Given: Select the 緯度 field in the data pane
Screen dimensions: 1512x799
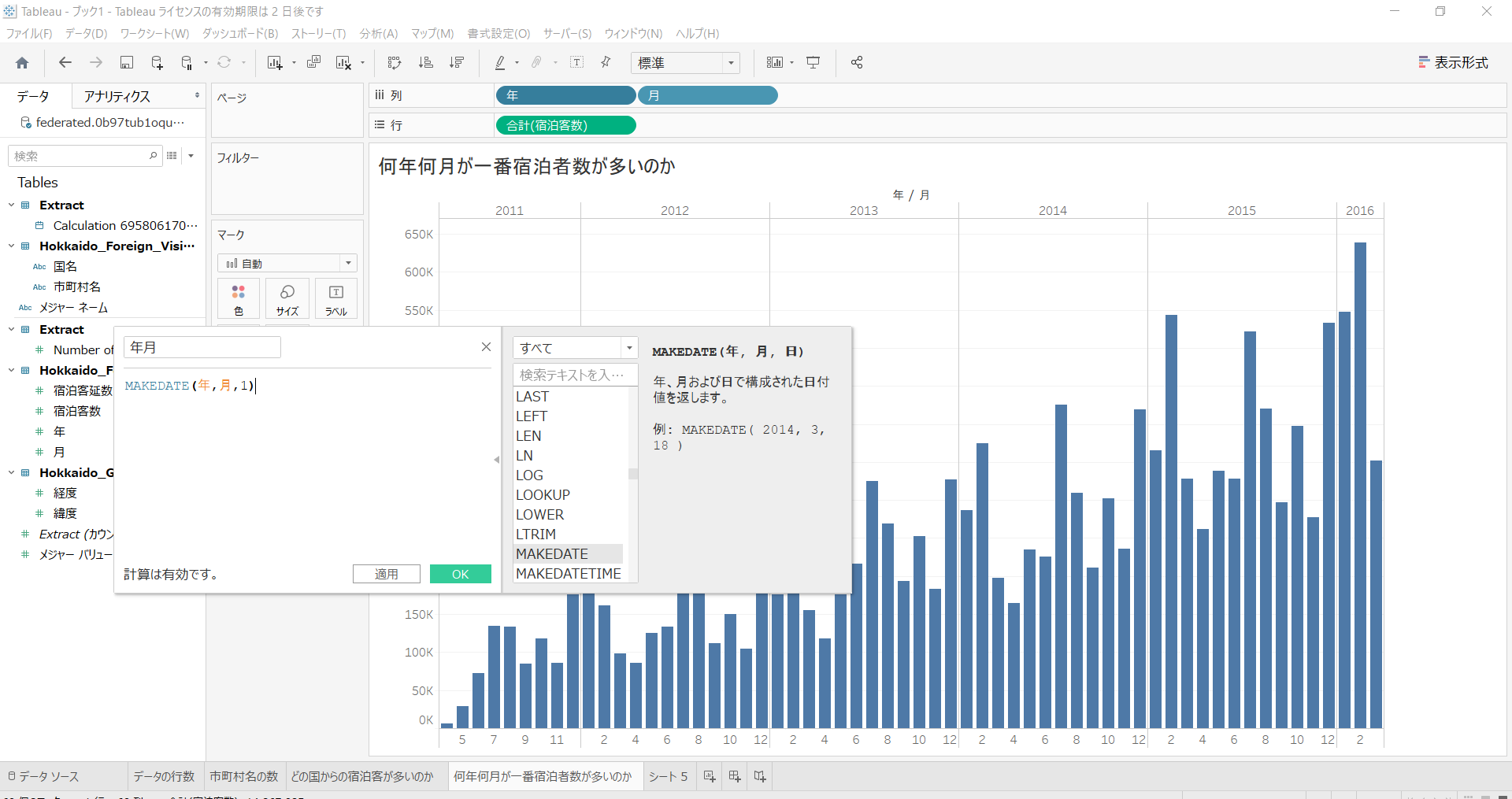Looking at the screenshot, I should tap(65, 514).
